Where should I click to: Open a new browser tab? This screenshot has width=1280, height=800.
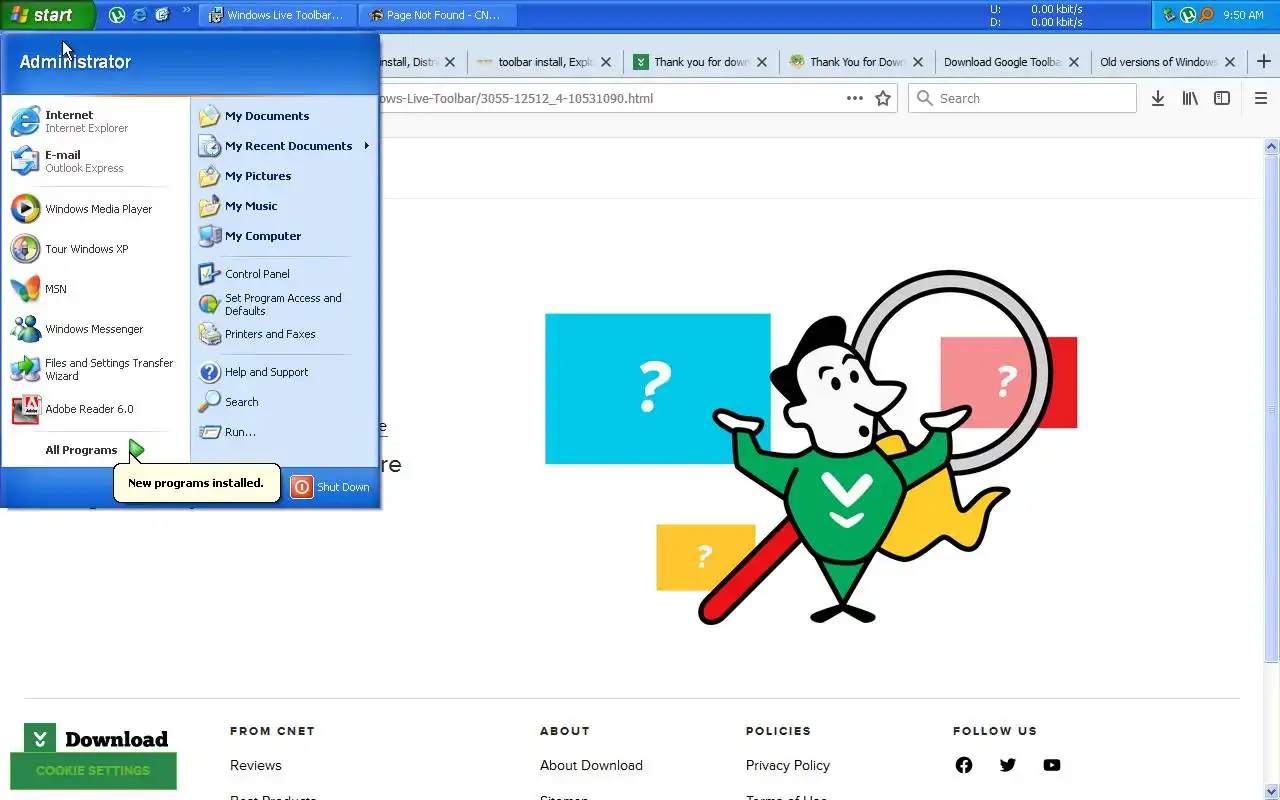[1264, 62]
